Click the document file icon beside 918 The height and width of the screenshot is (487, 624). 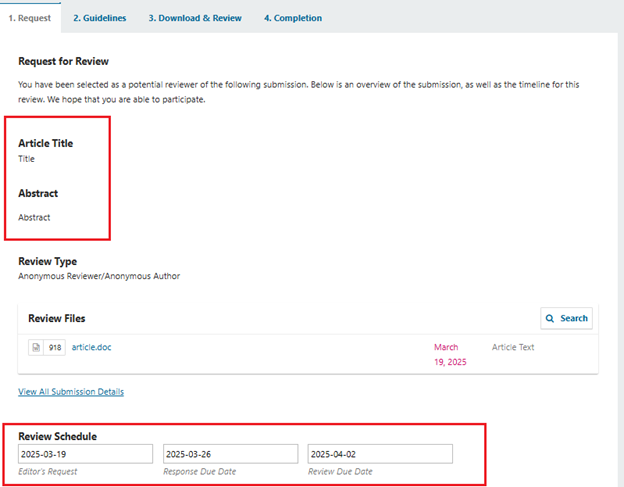coord(36,347)
